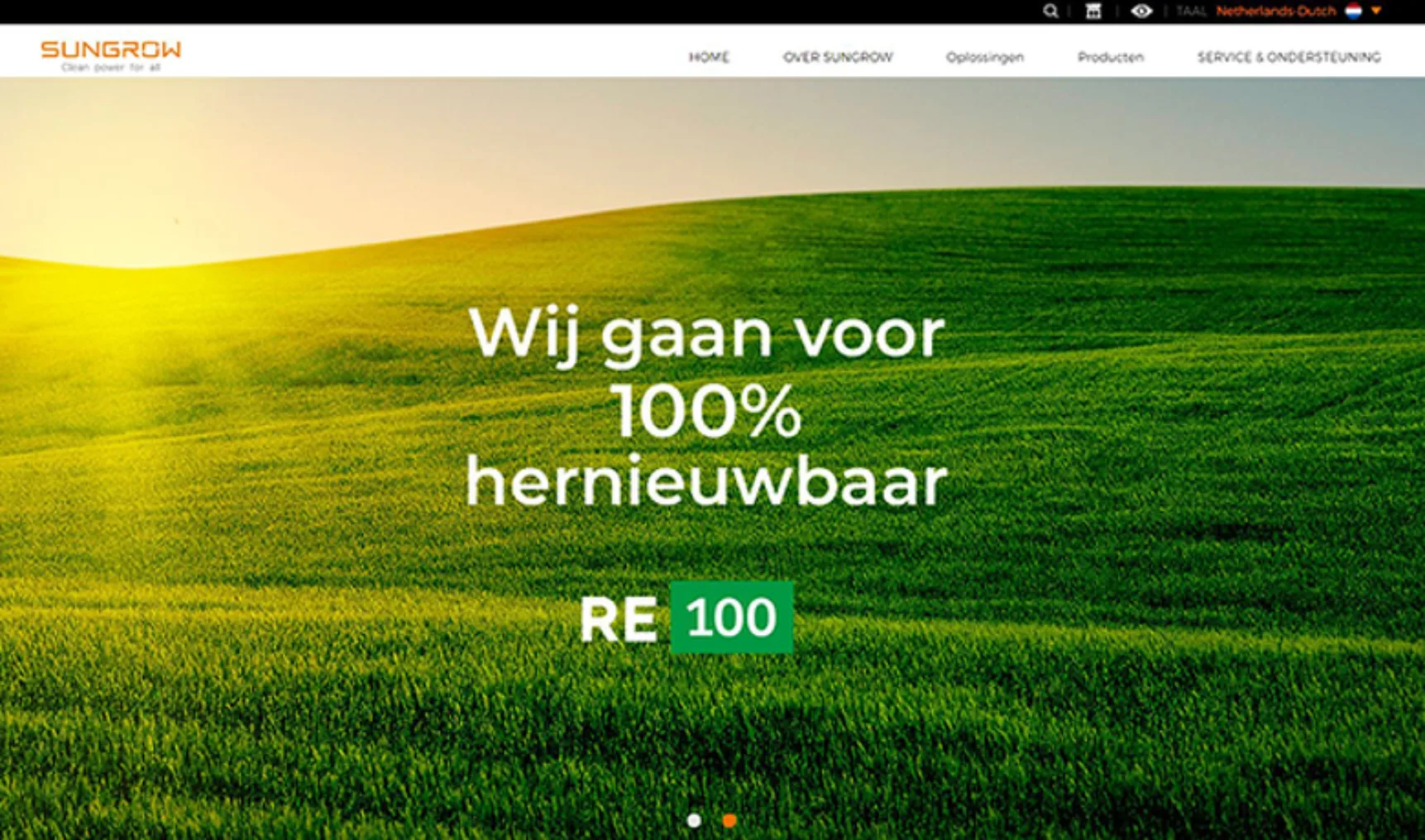Open the Producten menu
Image resolution: width=1425 pixels, height=840 pixels.
tap(1111, 57)
